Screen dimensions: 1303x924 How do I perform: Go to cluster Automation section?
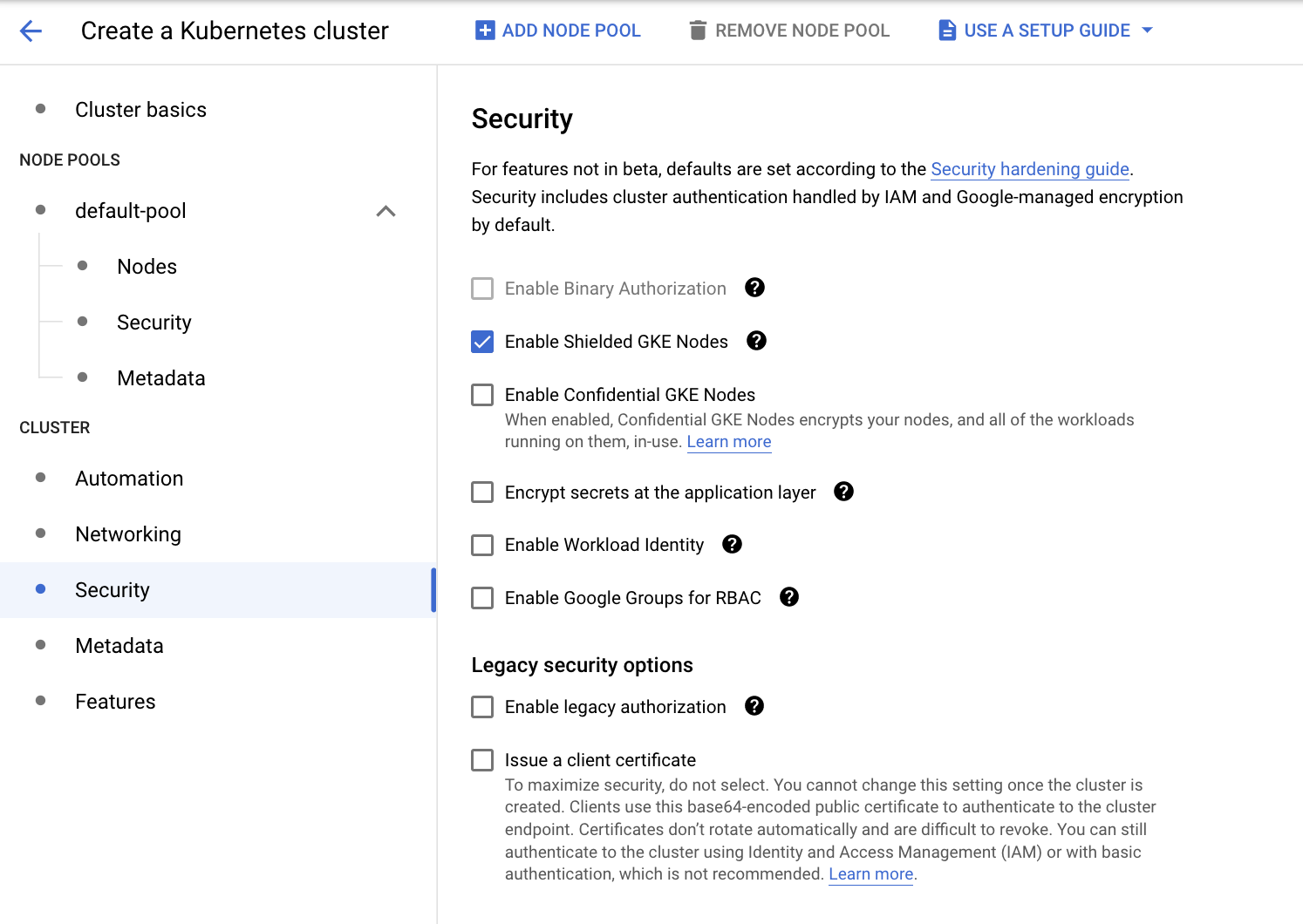129,479
